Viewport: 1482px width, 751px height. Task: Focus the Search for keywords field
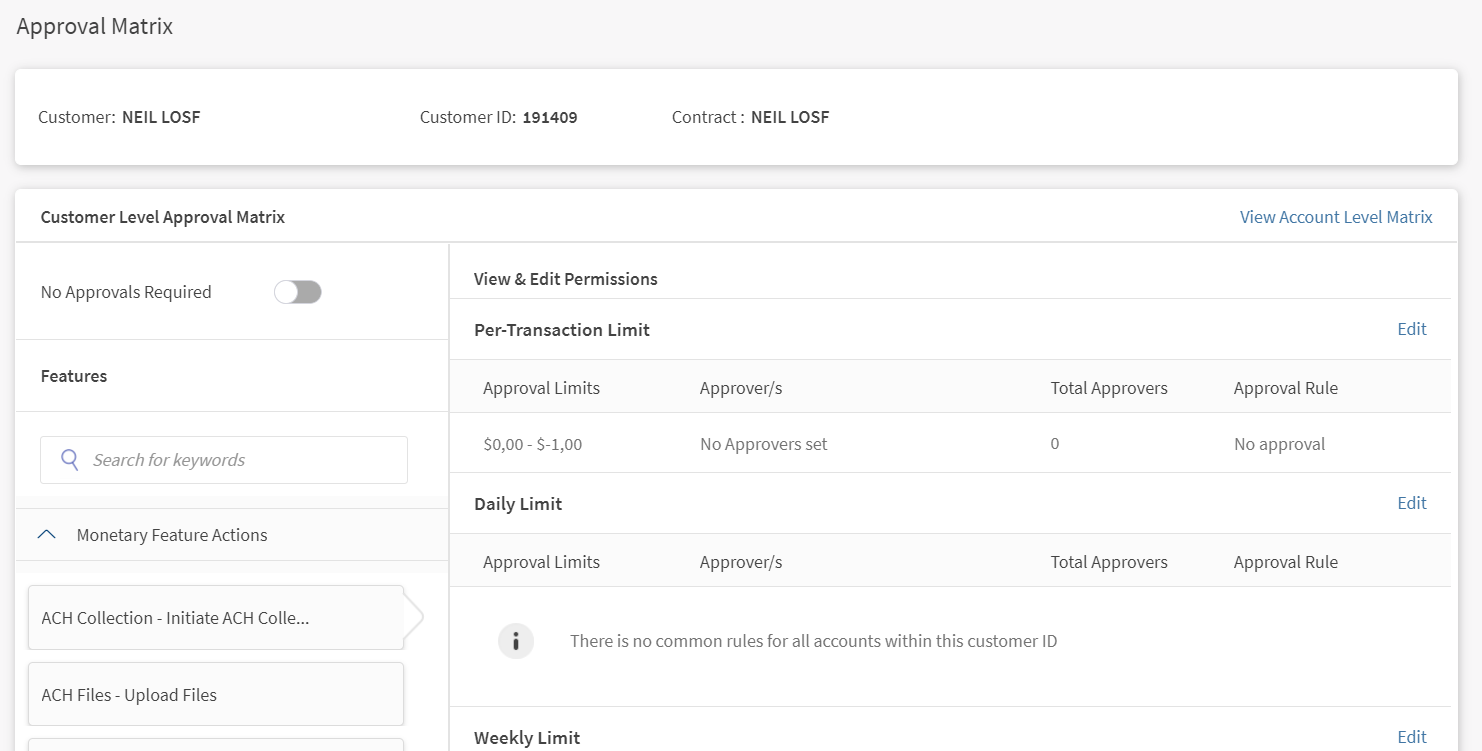click(x=224, y=460)
